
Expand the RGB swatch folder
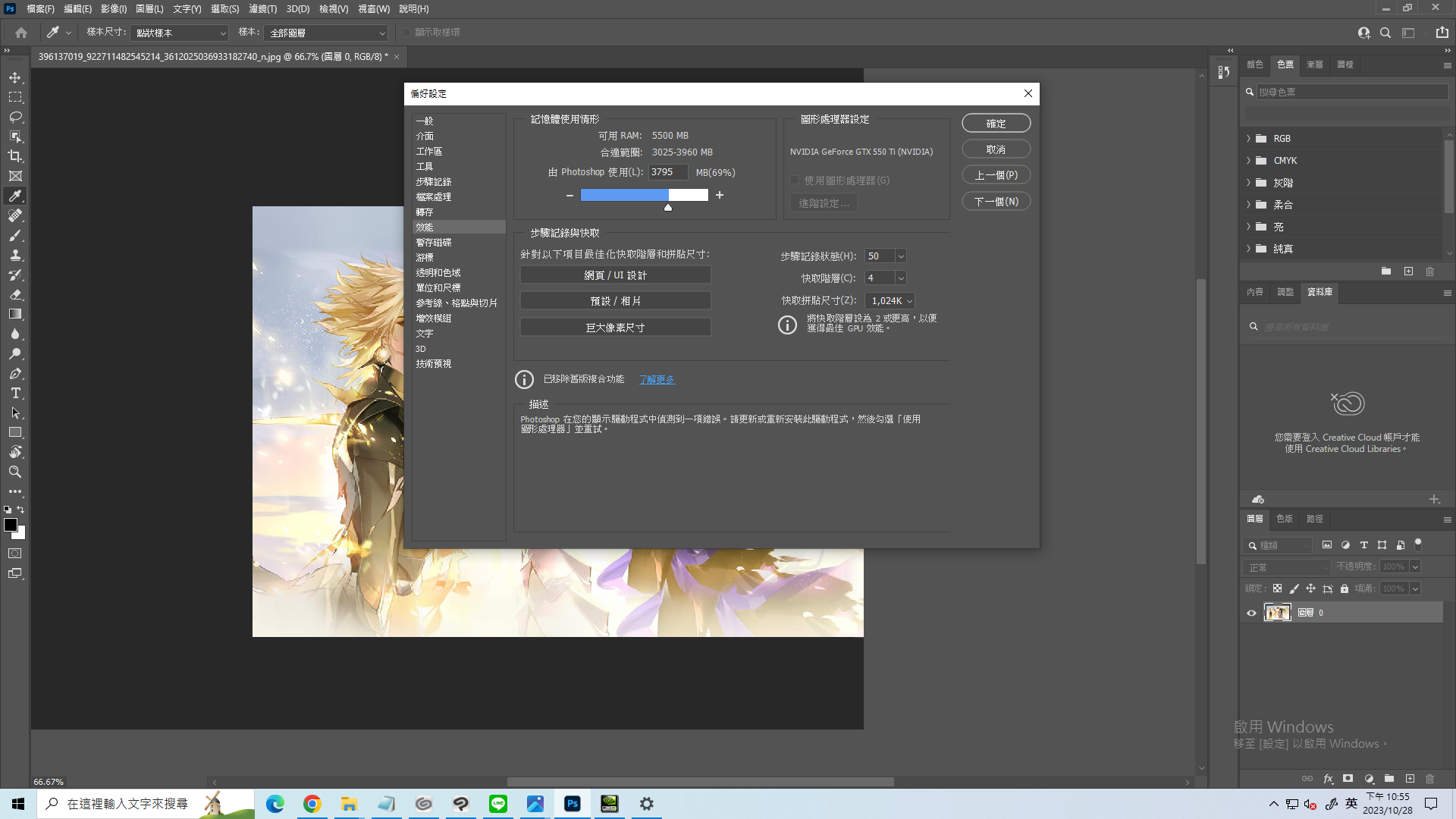tap(1248, 139)
